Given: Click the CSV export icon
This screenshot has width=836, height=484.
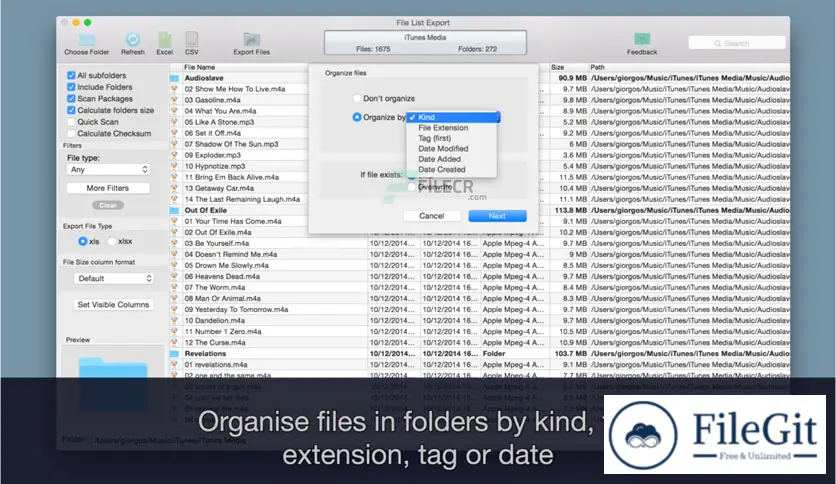Looking at the screenshot, I should [x=191, y=39].
